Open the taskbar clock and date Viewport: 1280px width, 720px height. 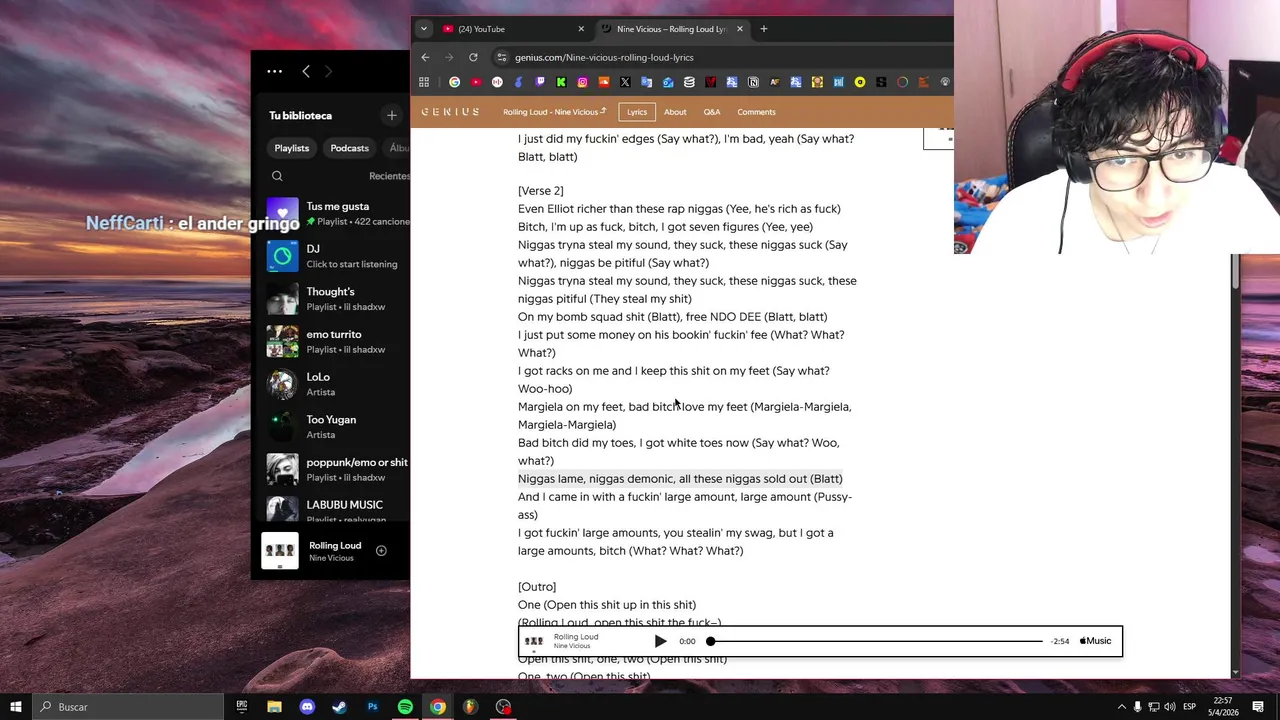point(1222,707)
